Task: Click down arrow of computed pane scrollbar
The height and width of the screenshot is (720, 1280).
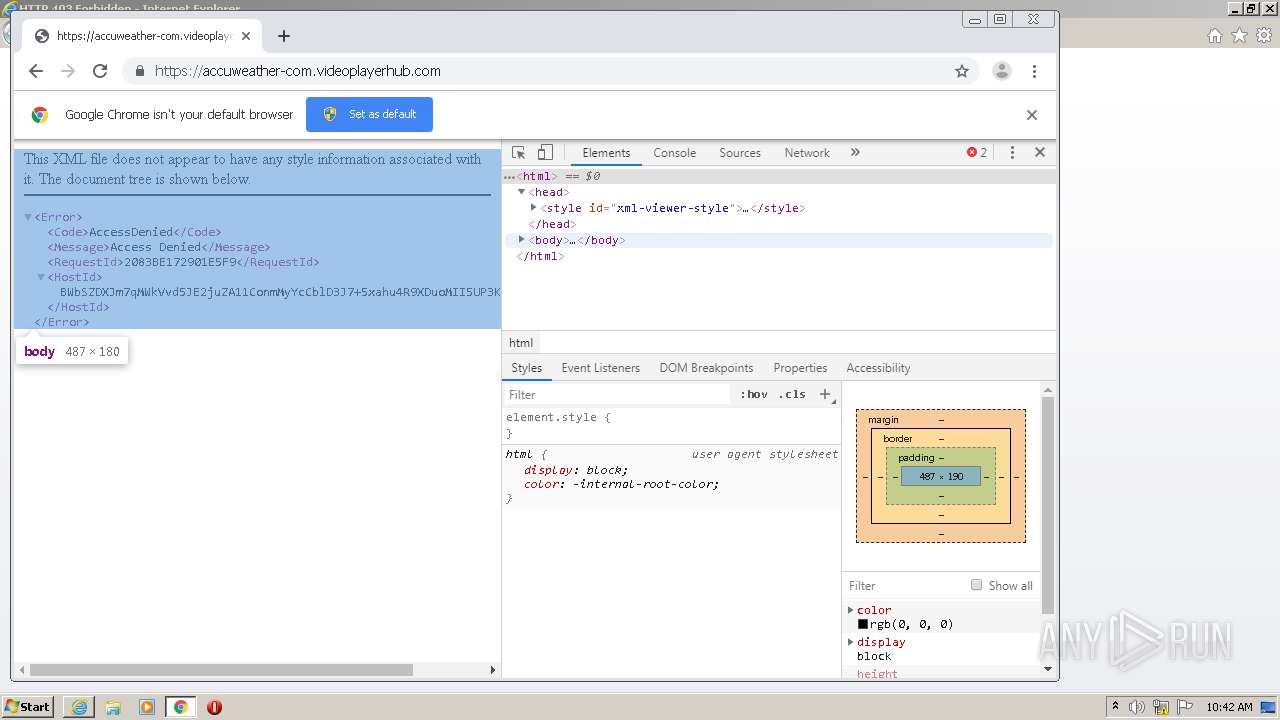Action: click(1048, 669)
